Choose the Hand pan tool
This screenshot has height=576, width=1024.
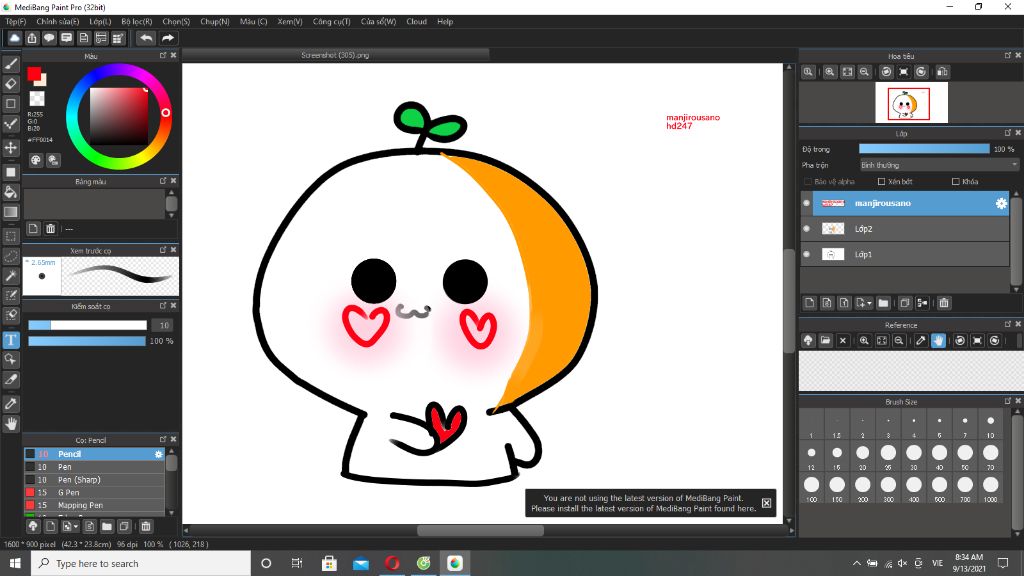point(11,424)
